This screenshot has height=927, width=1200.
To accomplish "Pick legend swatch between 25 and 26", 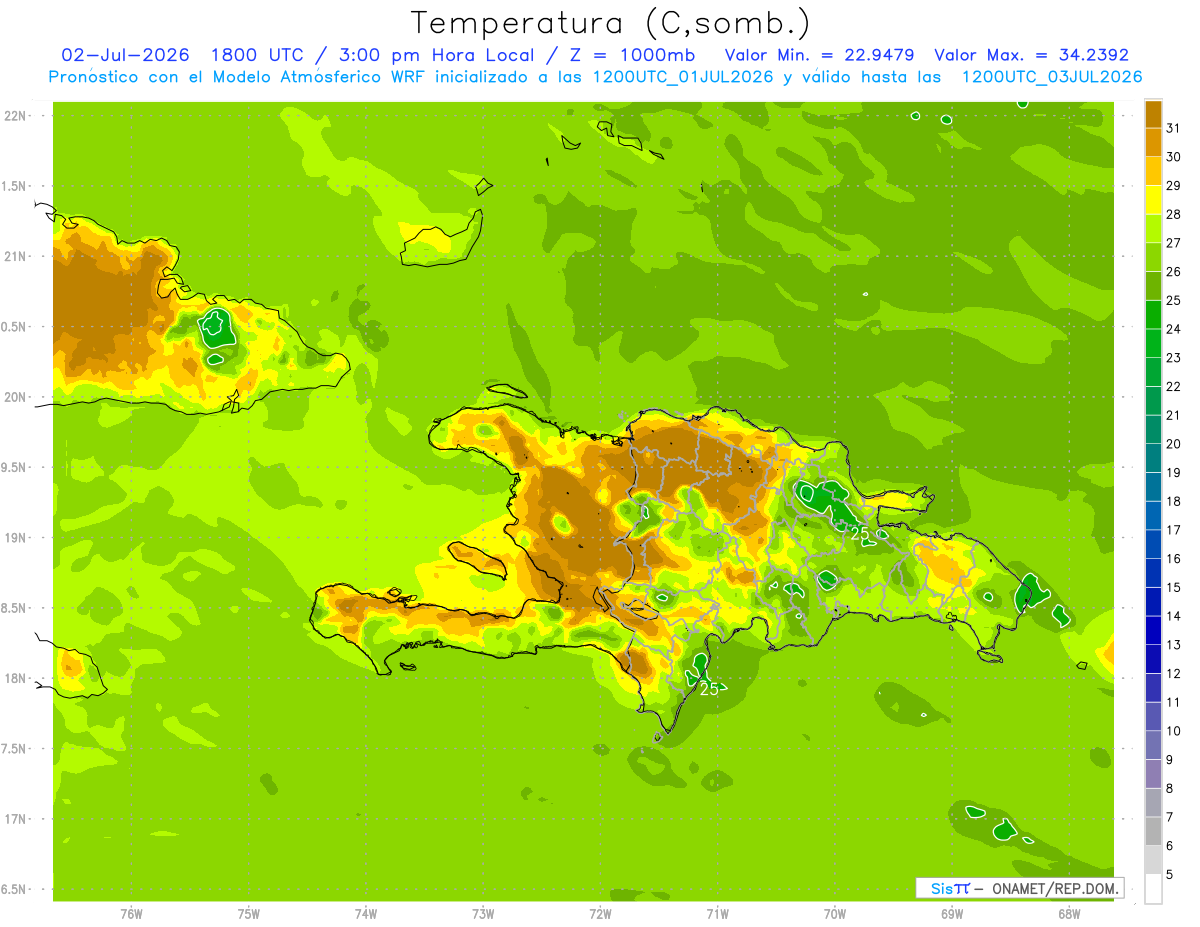I will pos(1153,285).
